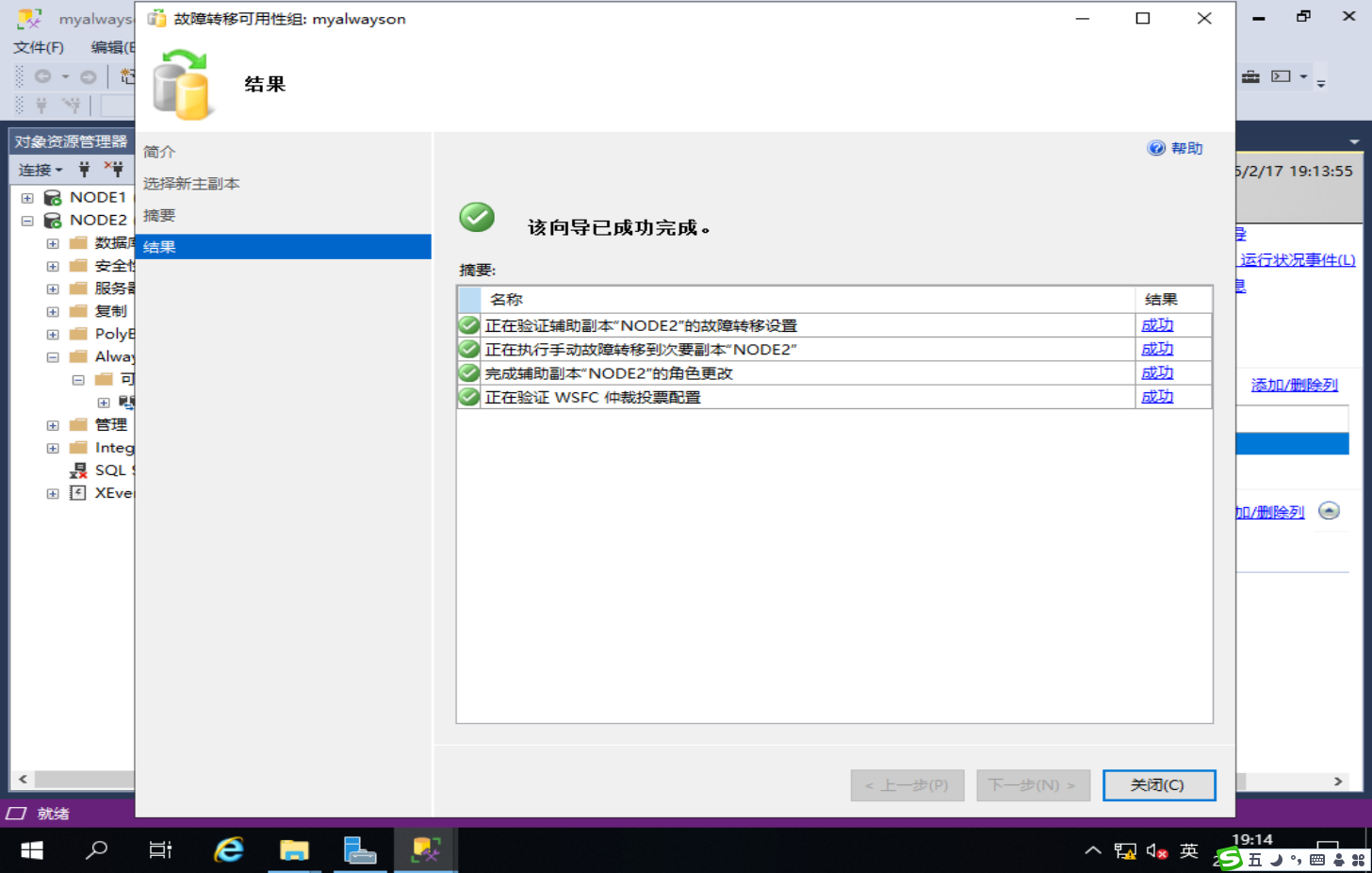Click the Always On folder icon in the tree
This screenshot has height=873, width=1372.
tap(78, 356)
